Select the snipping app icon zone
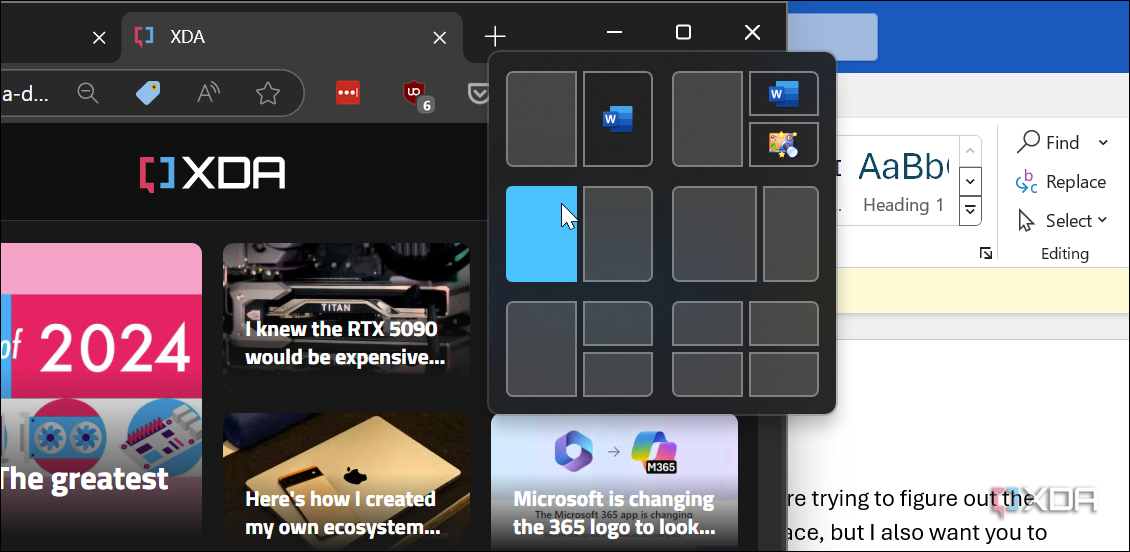1130x552 pixels. 784,145
